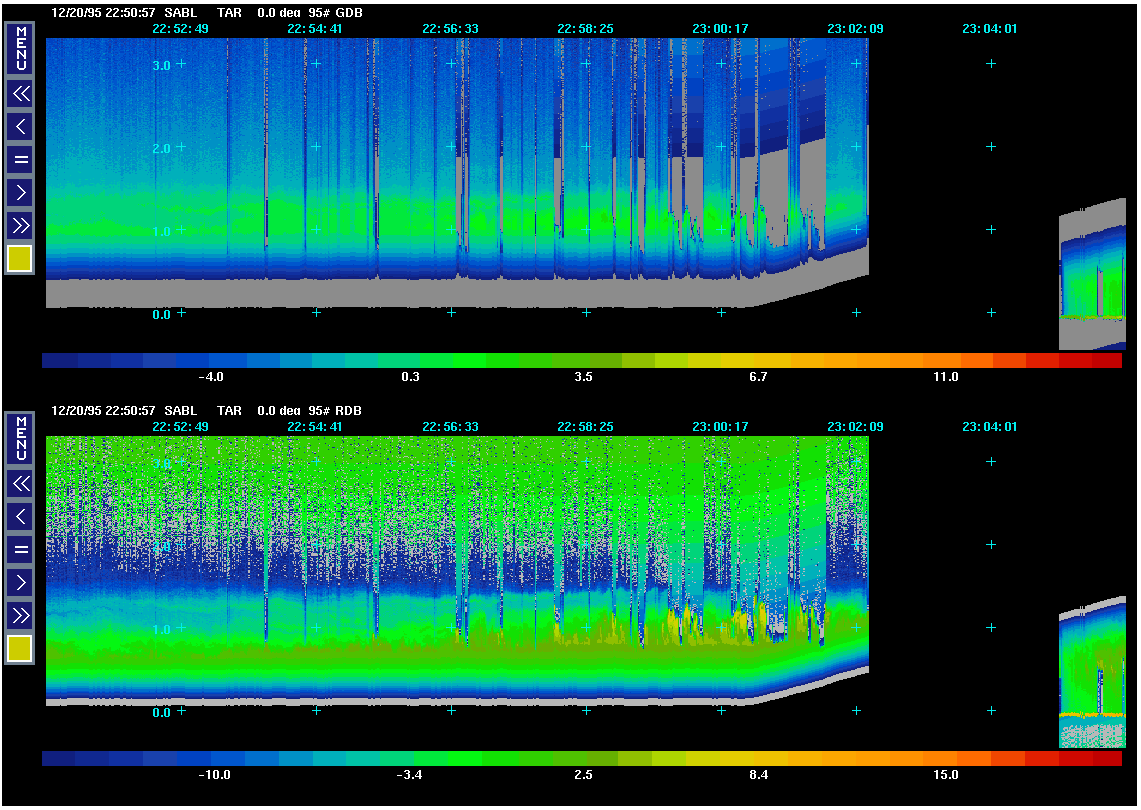Open the MENU button of the bottom RDB panel
The width and height of the screenshot is (1141, 810).
tap(20, 438)
